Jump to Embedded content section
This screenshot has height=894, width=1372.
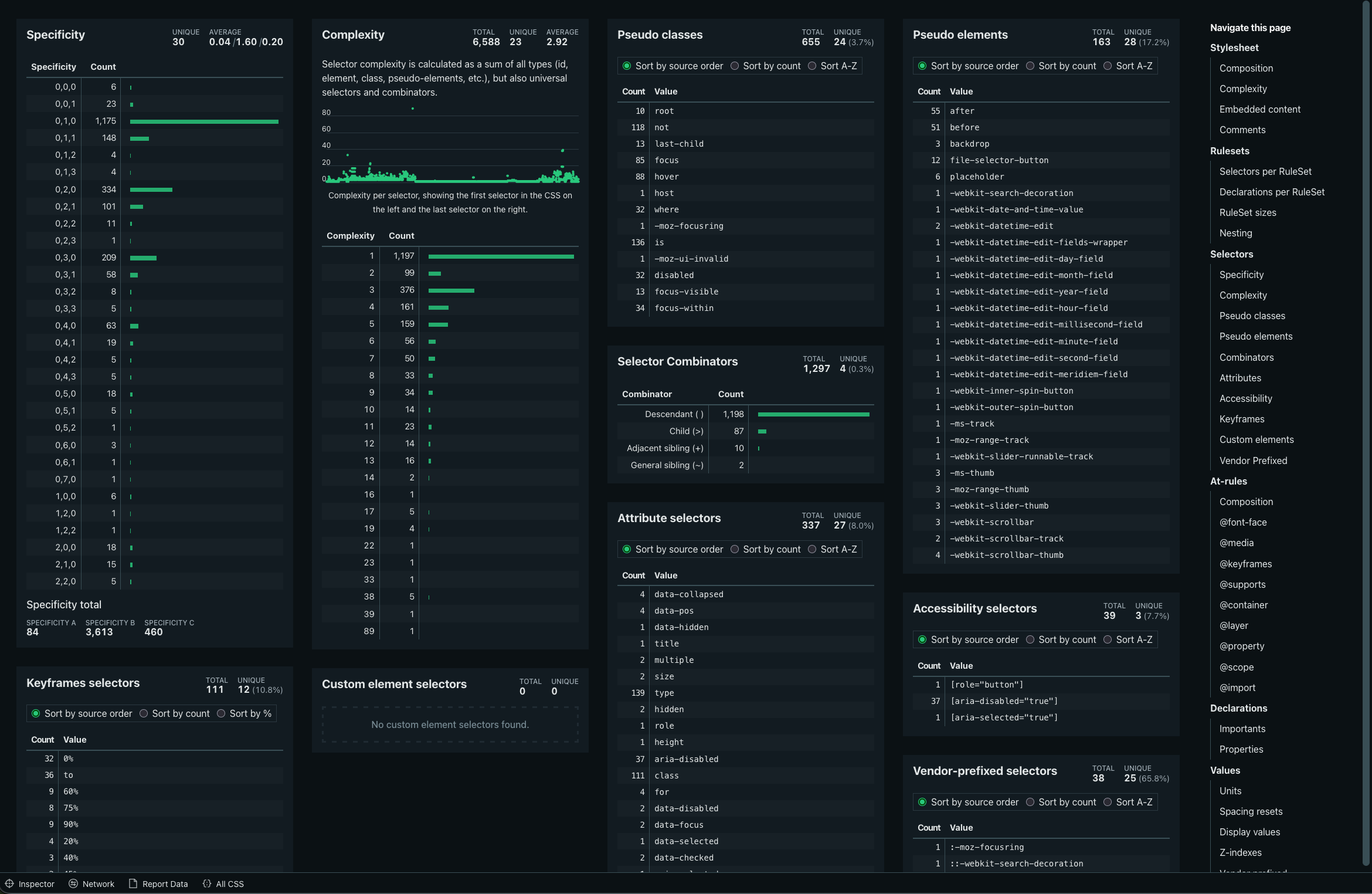pyautogui.click(x=1259, y=109)
